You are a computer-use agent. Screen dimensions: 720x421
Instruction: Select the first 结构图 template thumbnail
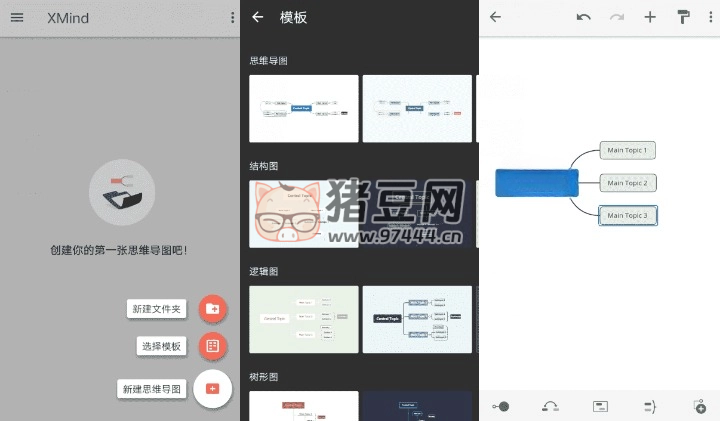pyautogui.click(x=304, y=214)
